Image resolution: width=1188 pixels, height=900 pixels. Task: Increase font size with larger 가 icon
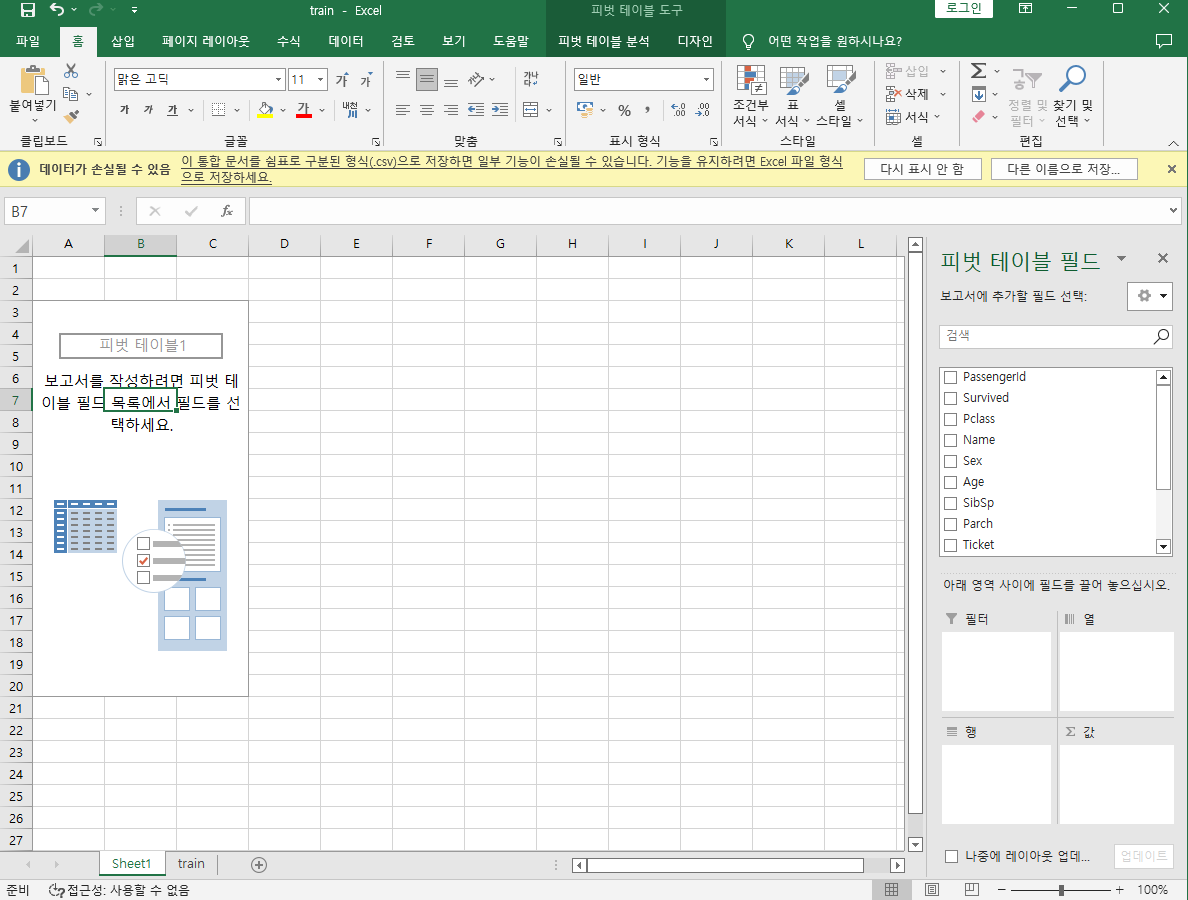tap(342, 80)
